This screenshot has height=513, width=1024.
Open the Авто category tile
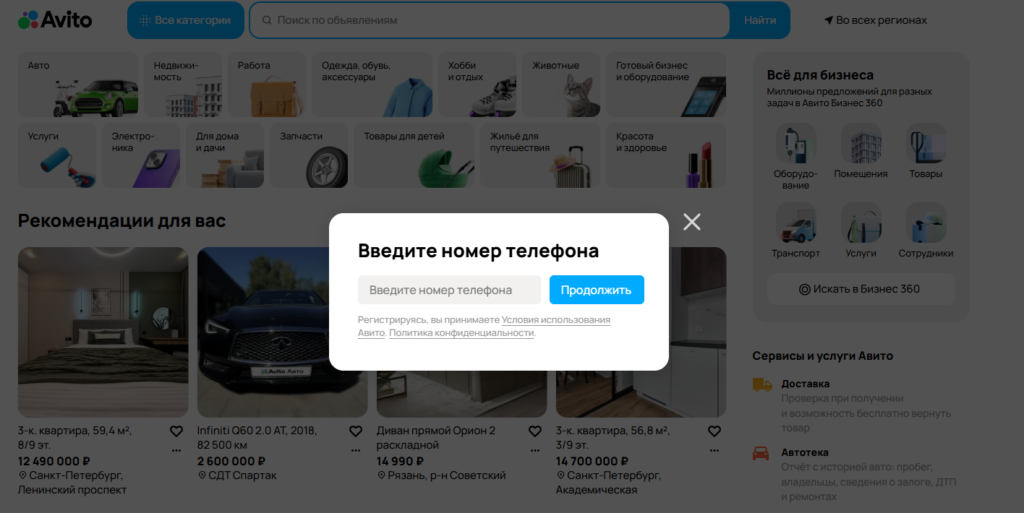pos(78,85)
